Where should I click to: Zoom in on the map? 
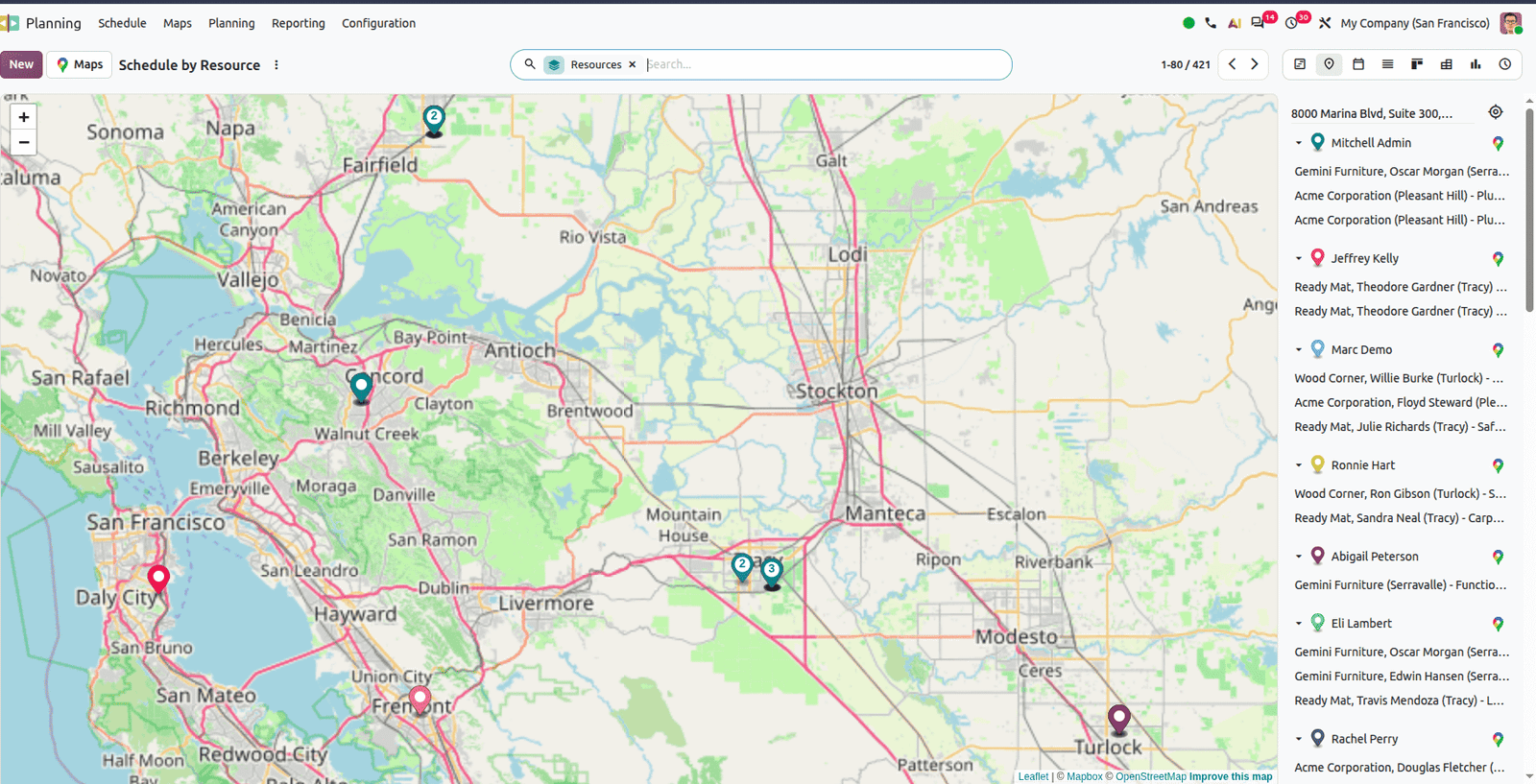point(24,117)
